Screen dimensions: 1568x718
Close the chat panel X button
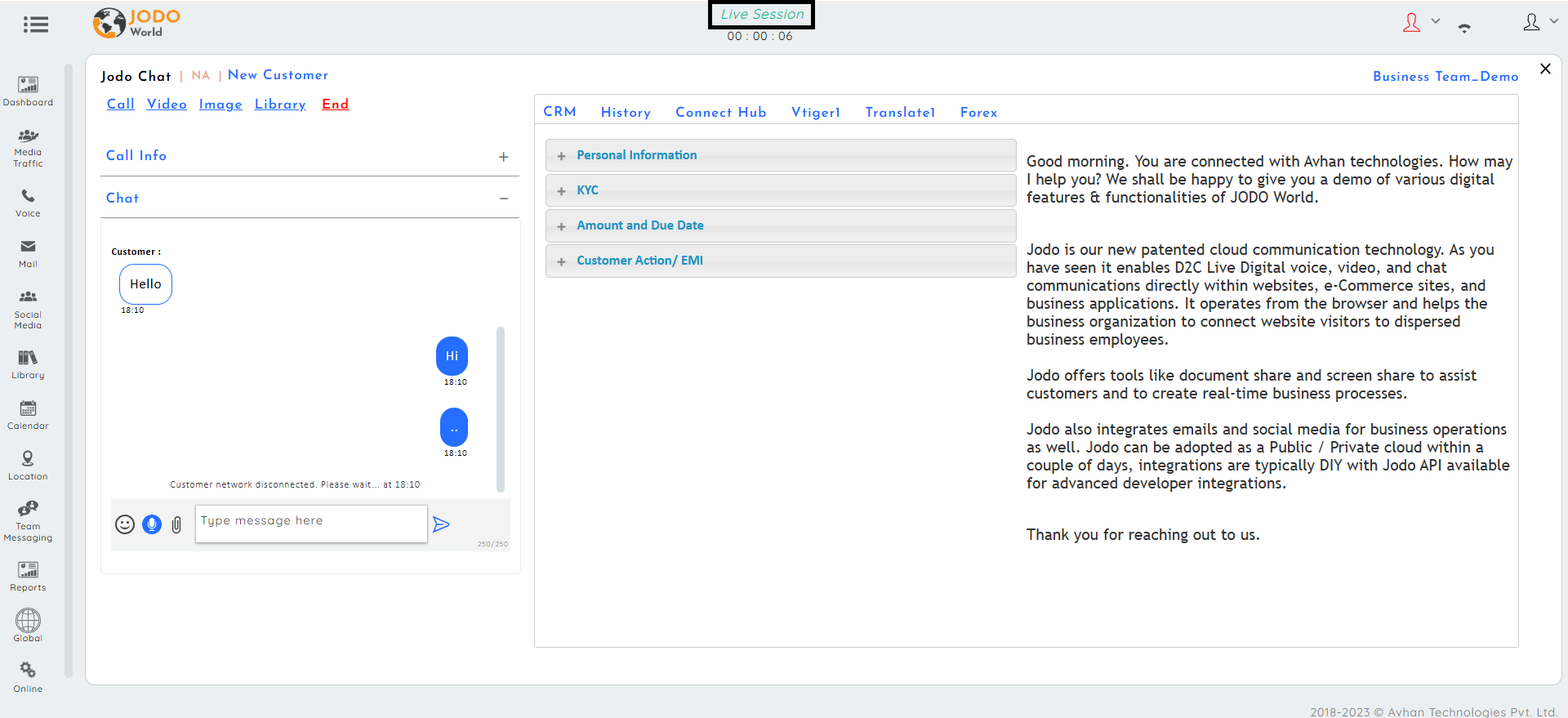coord(1545,69)
